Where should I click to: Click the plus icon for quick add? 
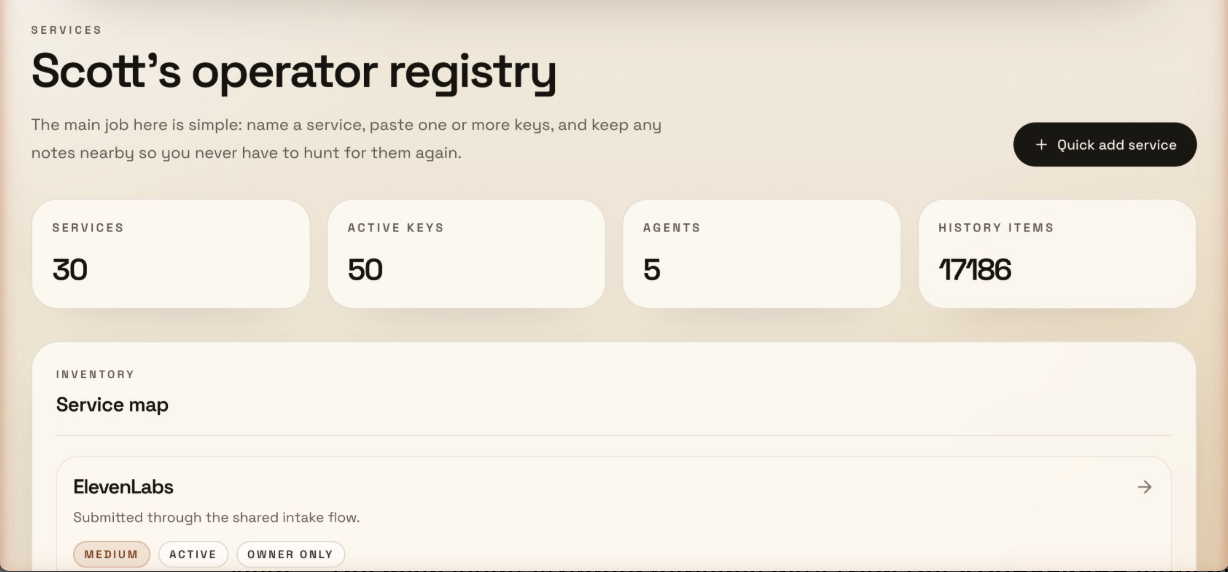[1041, 145]
